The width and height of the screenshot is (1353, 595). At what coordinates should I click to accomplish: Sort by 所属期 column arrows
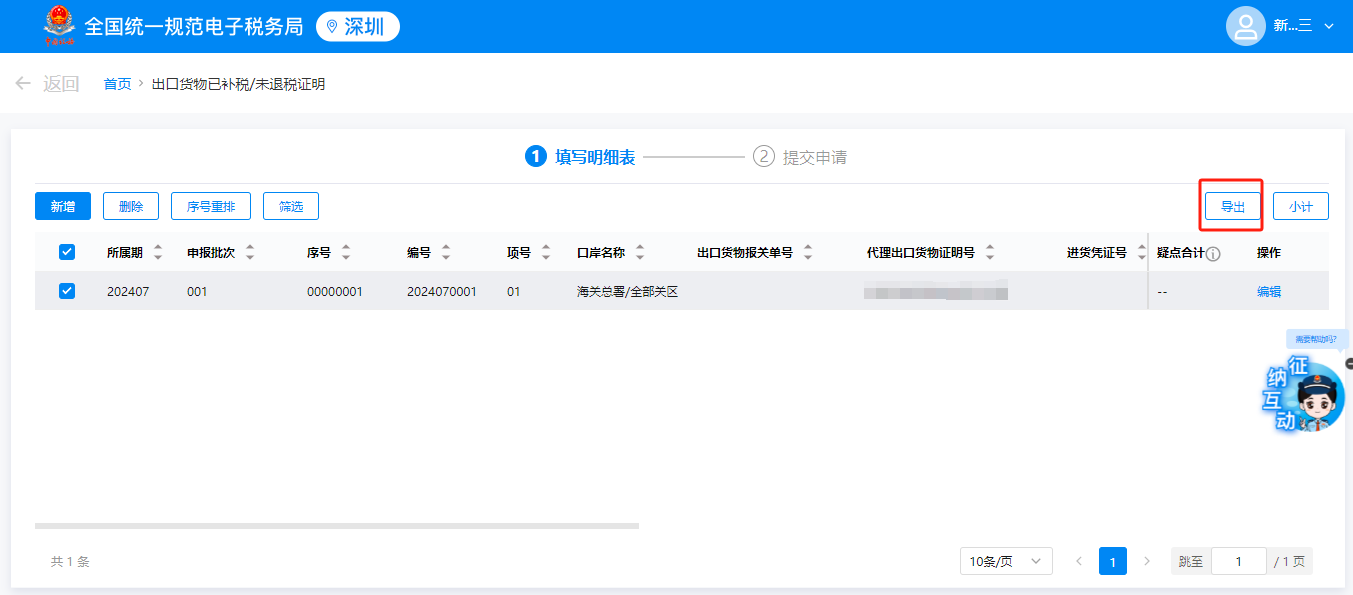(x=158, y=252)
